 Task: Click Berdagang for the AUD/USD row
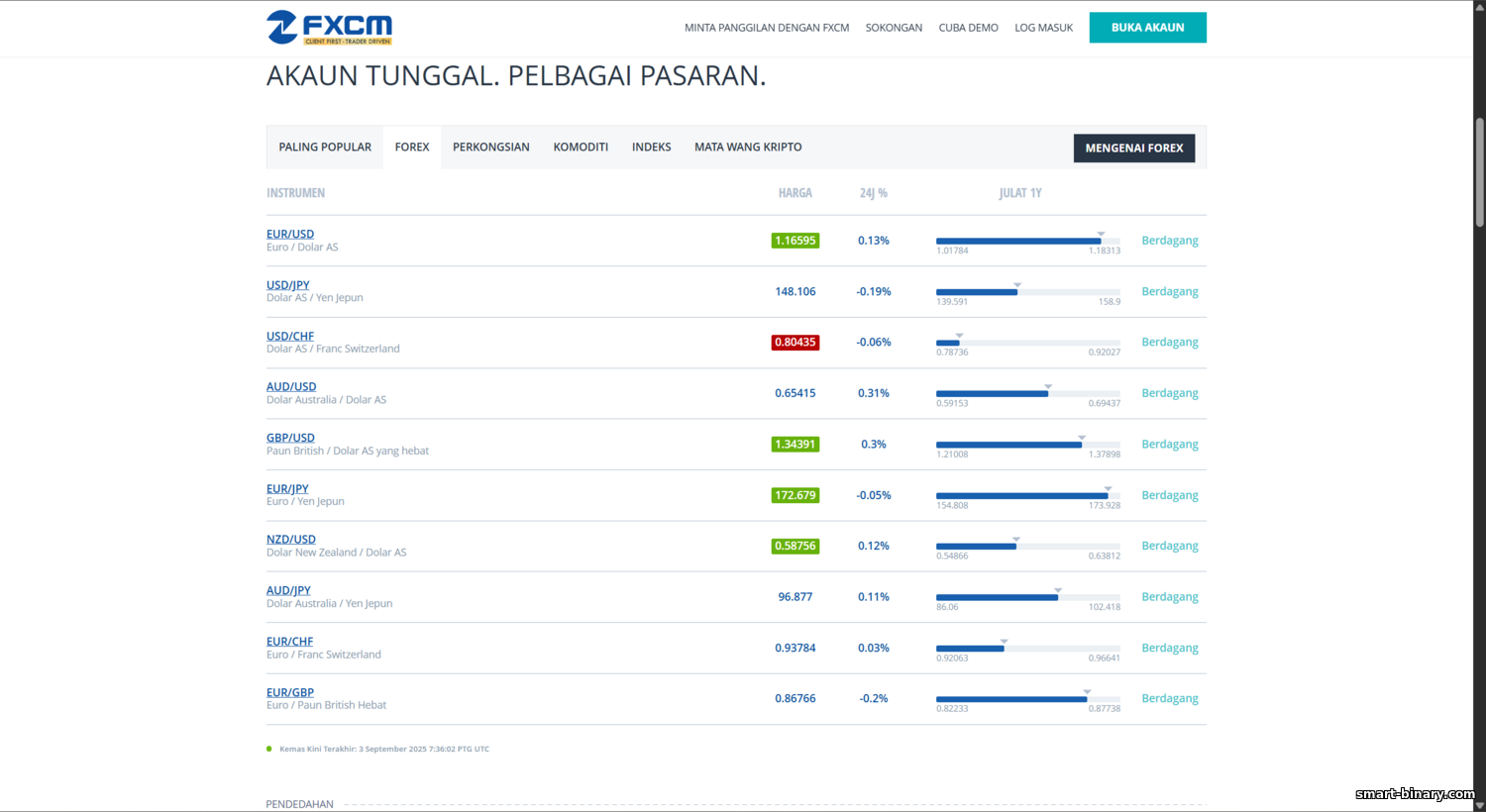pyautogui.click(x=1169, y=393)
